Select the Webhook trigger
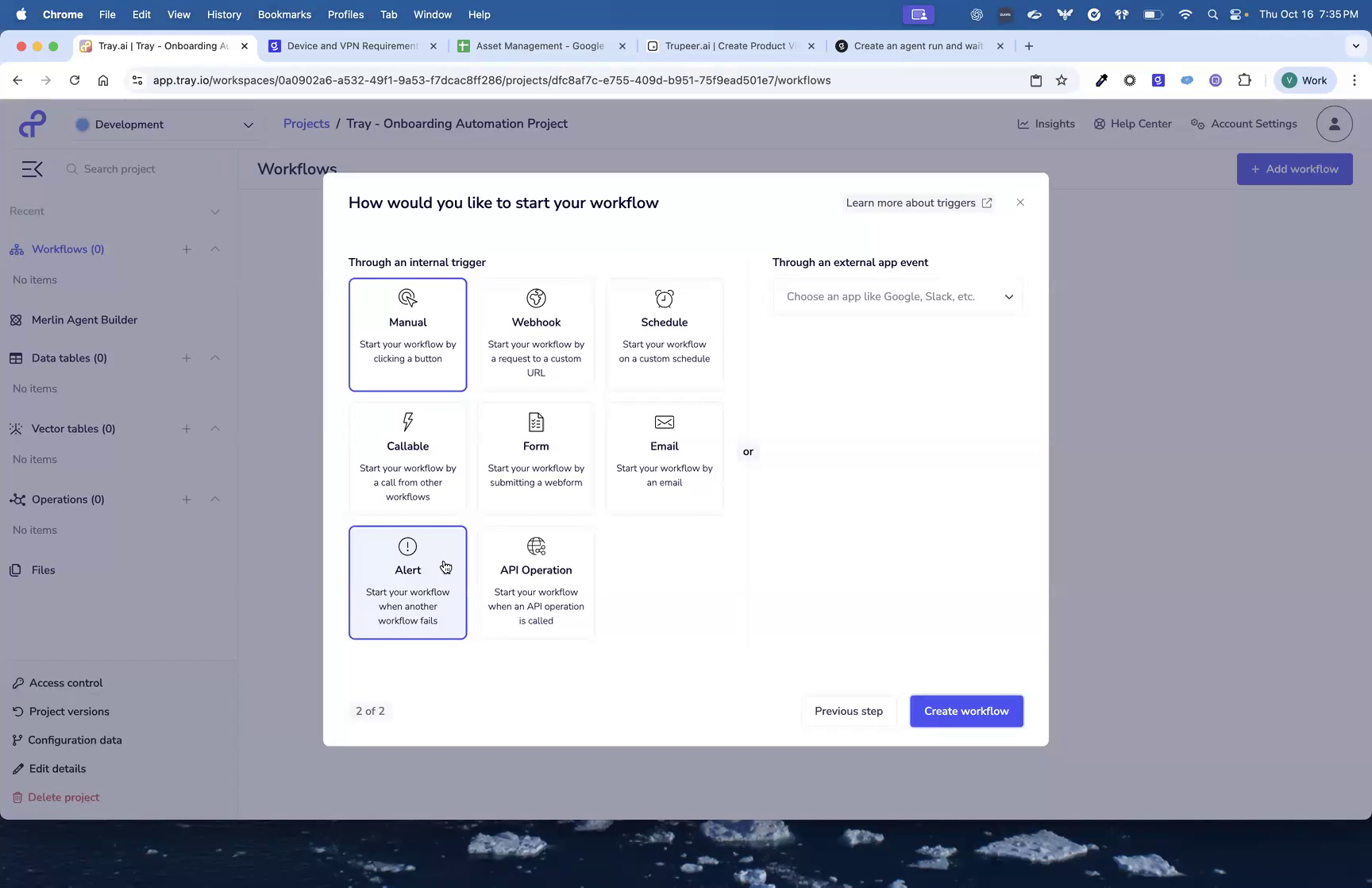Viewport: 1372px width, 888px height. (536, 334)
